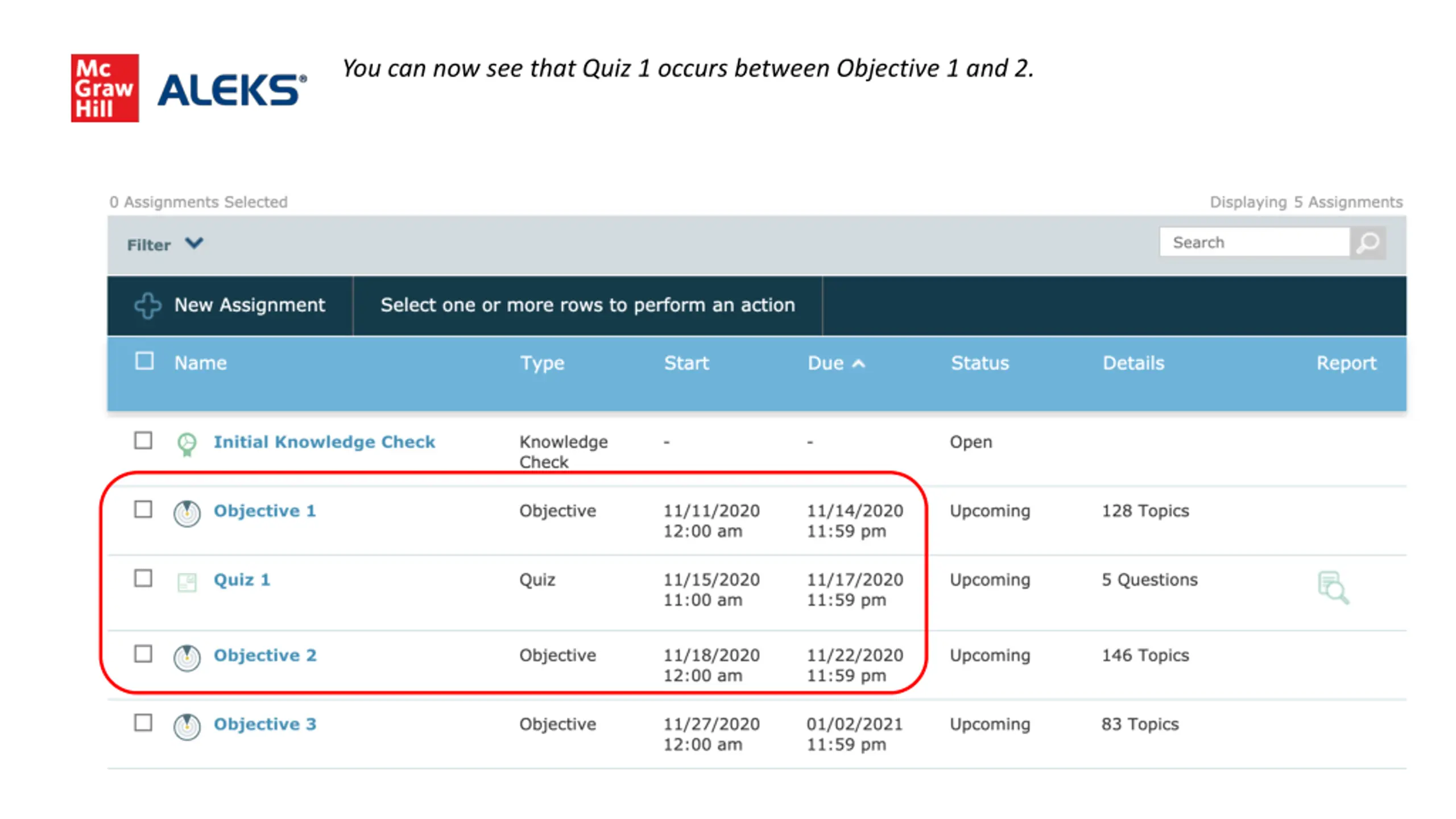Click the 'Knowledge Check' type cell
1456x819 pixels.
tap(563, 452)
